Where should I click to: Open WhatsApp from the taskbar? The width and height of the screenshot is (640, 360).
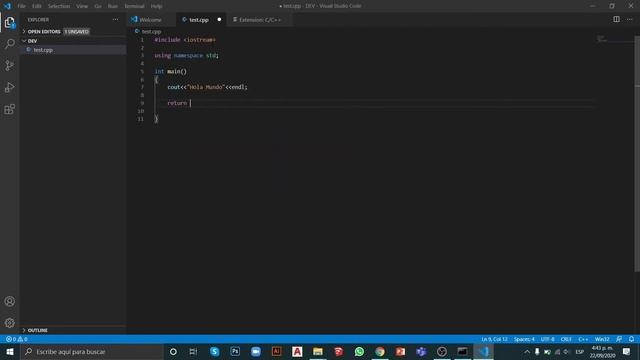pos(359,351)
